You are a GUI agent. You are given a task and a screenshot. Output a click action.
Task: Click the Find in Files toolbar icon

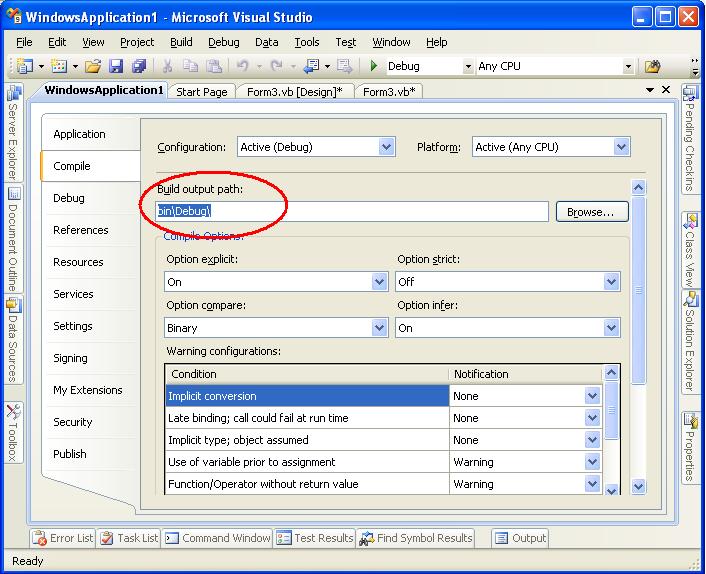652,67
